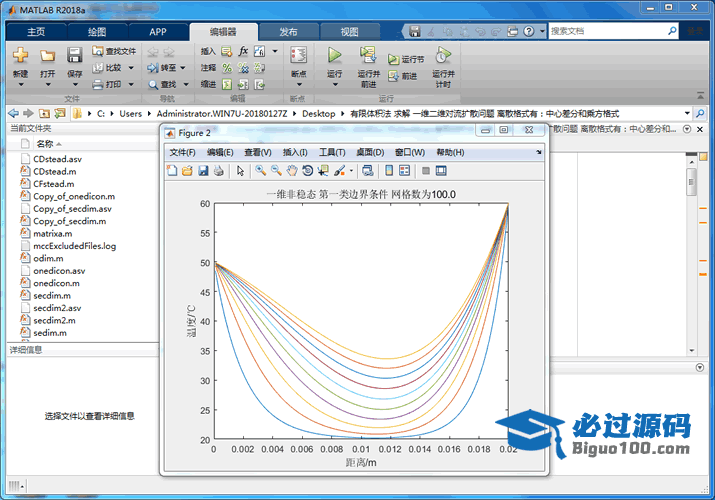Click the fx insert function icon
This screenshot has width=715, height=500.
243,51
